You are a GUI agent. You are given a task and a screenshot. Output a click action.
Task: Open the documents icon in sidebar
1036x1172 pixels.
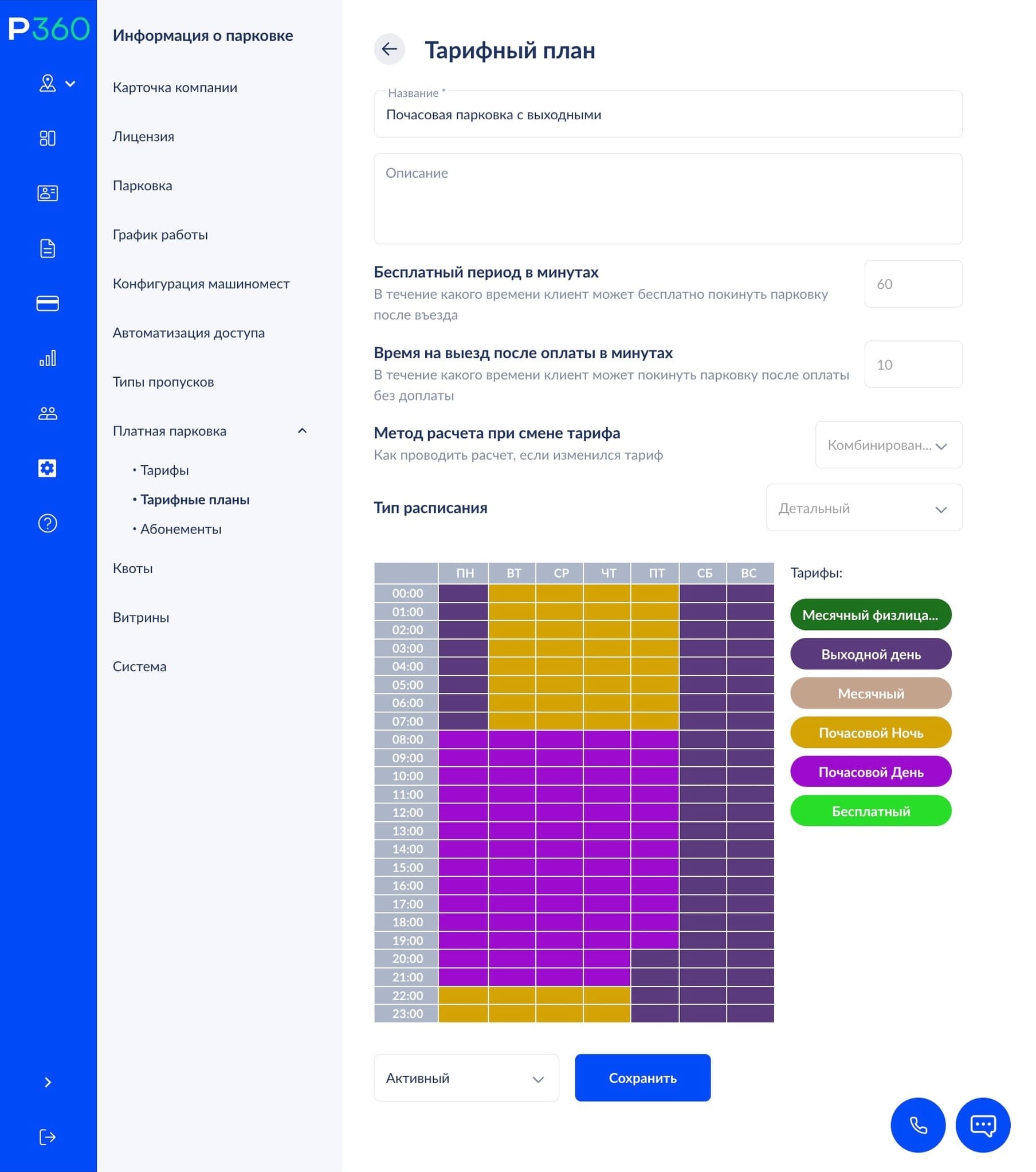point(48,248)
